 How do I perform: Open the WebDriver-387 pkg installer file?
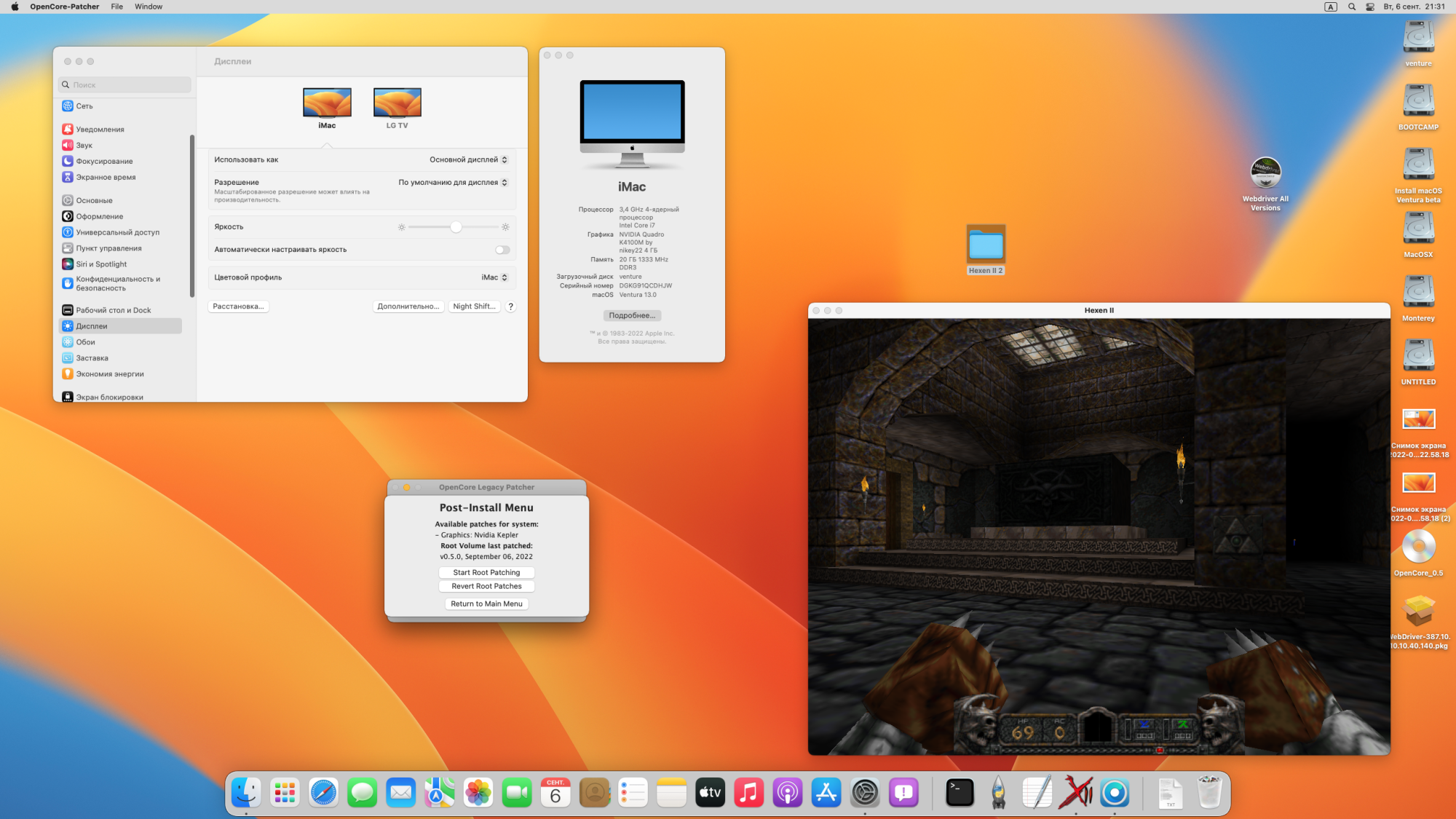pos(1418,612)
